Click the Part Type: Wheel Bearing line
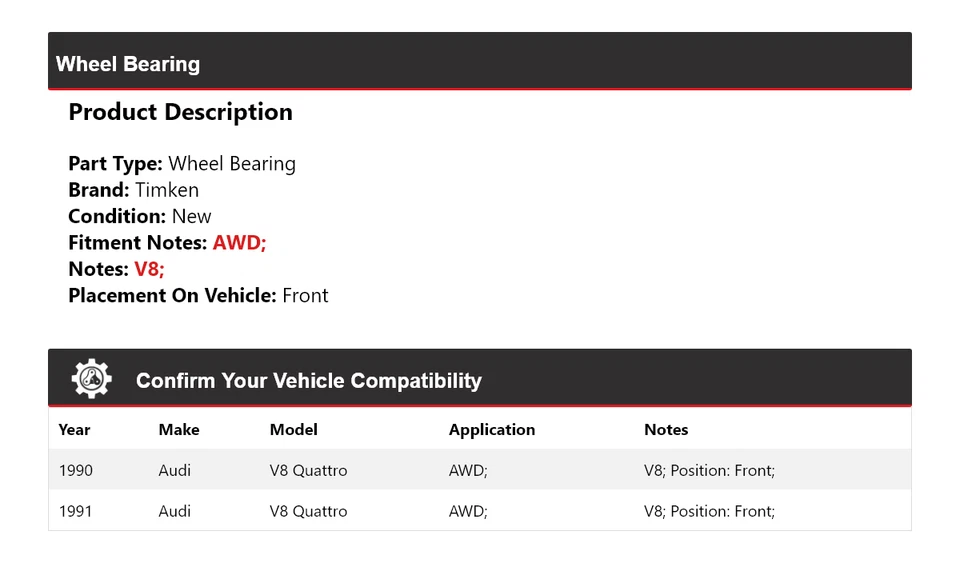Viewport: 960px width, 563px height. (182, 164)
